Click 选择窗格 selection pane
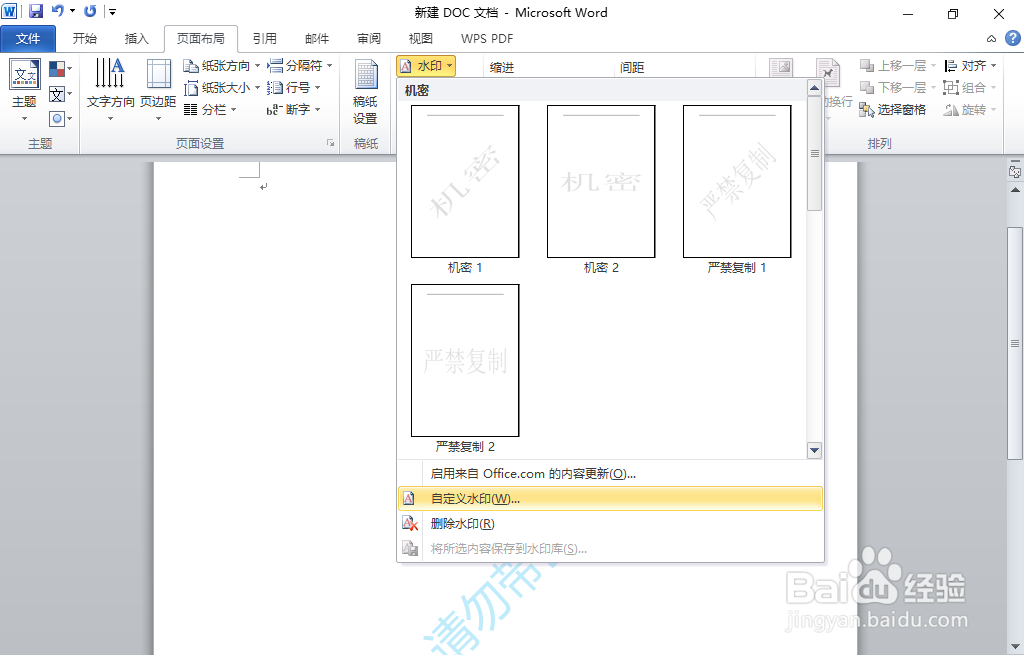 (893, 110)
